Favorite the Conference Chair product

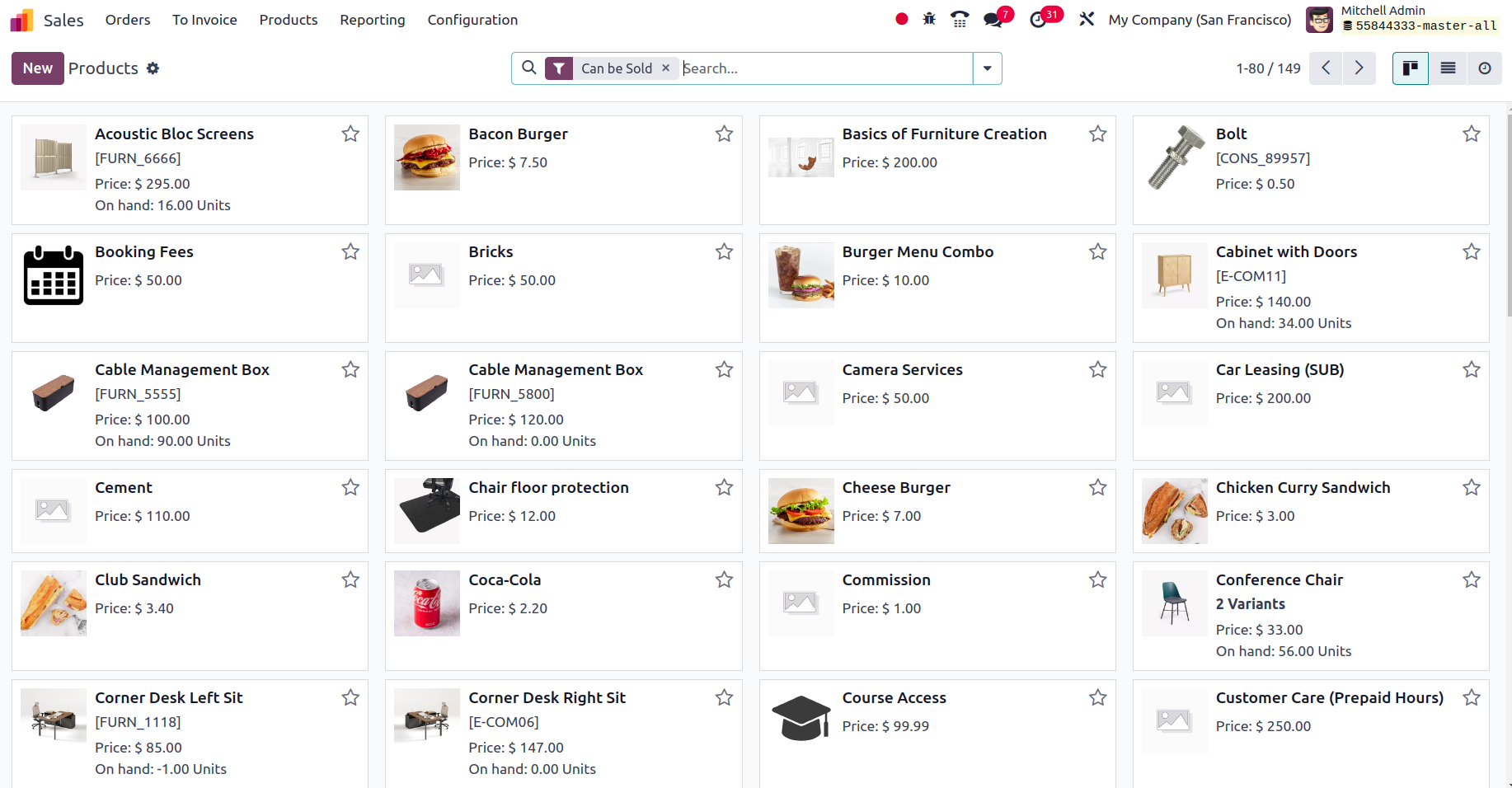tap(1472, 580)
